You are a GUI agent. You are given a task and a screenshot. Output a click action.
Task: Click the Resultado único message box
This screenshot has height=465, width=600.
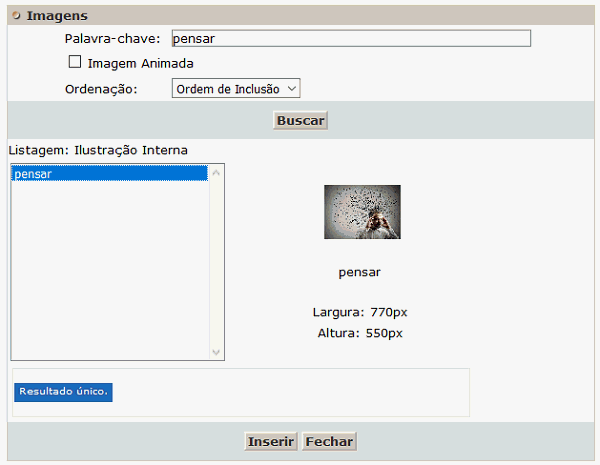63,391
